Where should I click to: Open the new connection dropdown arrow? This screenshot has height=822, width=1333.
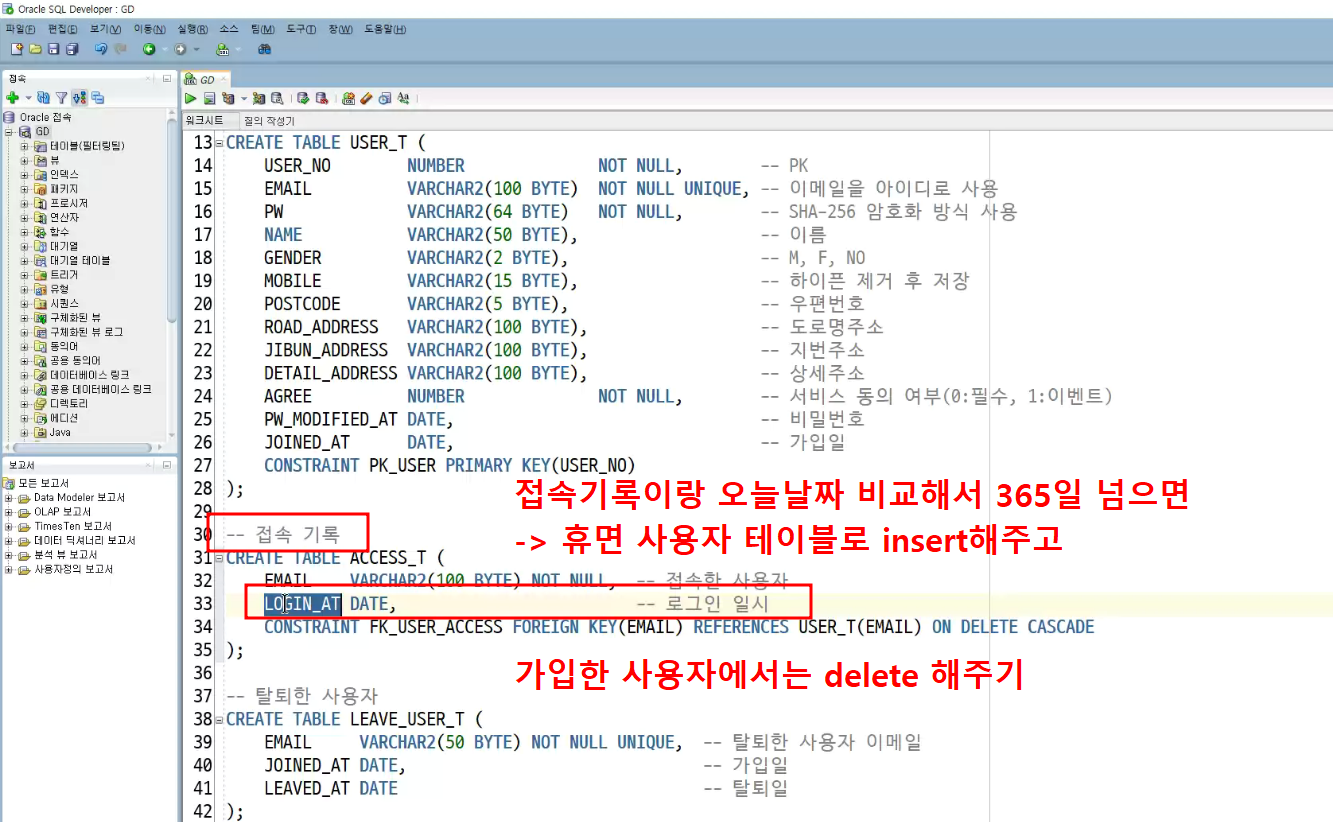coord(28,98)
